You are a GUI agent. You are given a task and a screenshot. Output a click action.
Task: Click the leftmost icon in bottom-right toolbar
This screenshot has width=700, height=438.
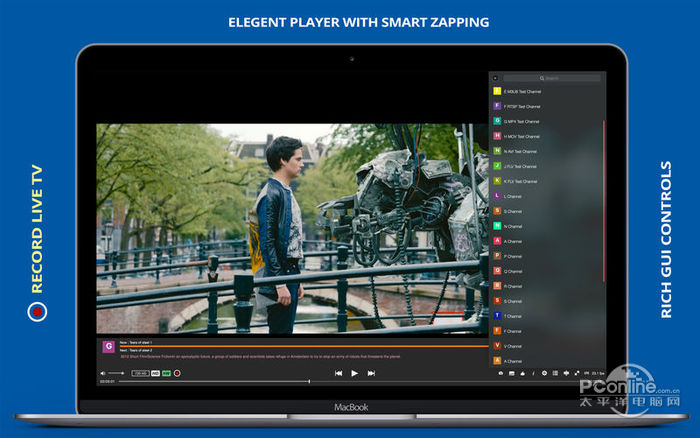click(501, 373)
